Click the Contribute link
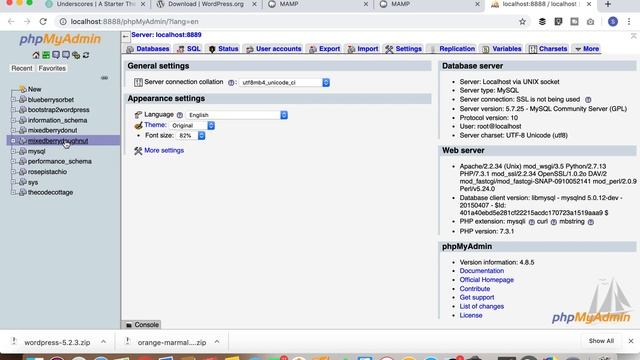 pos(475,289)
